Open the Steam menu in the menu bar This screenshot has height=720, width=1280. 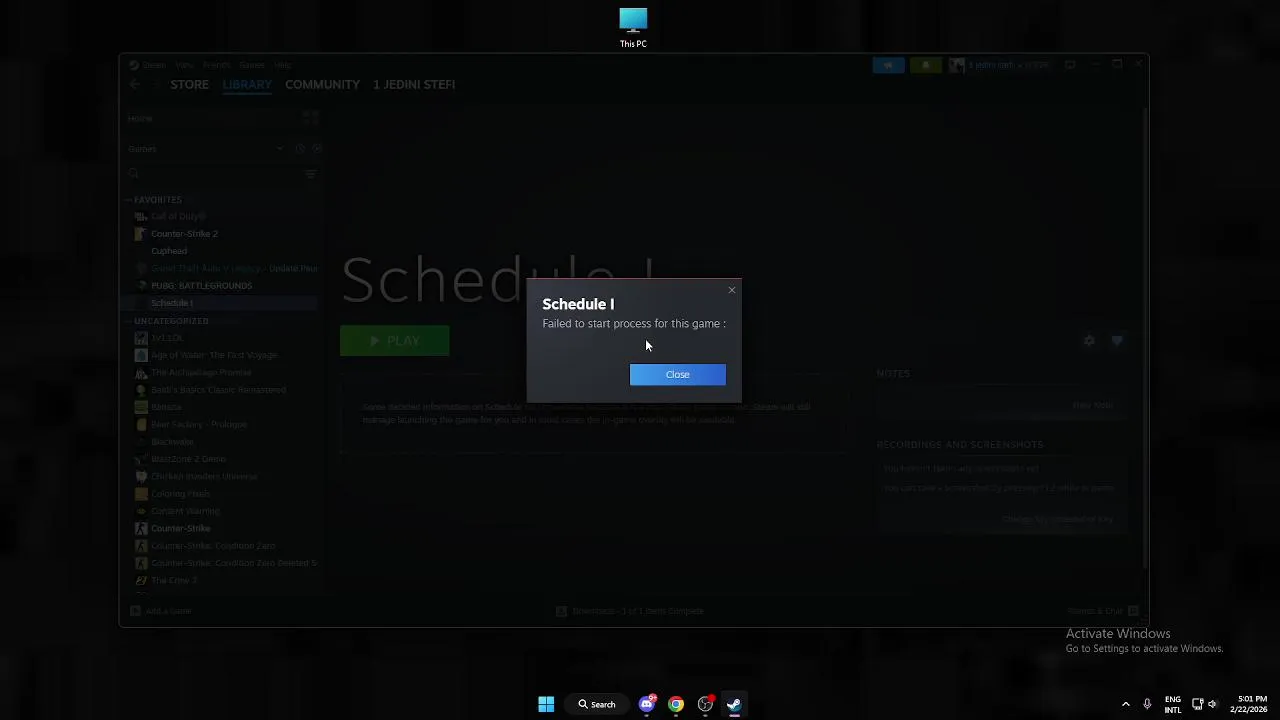153,65
